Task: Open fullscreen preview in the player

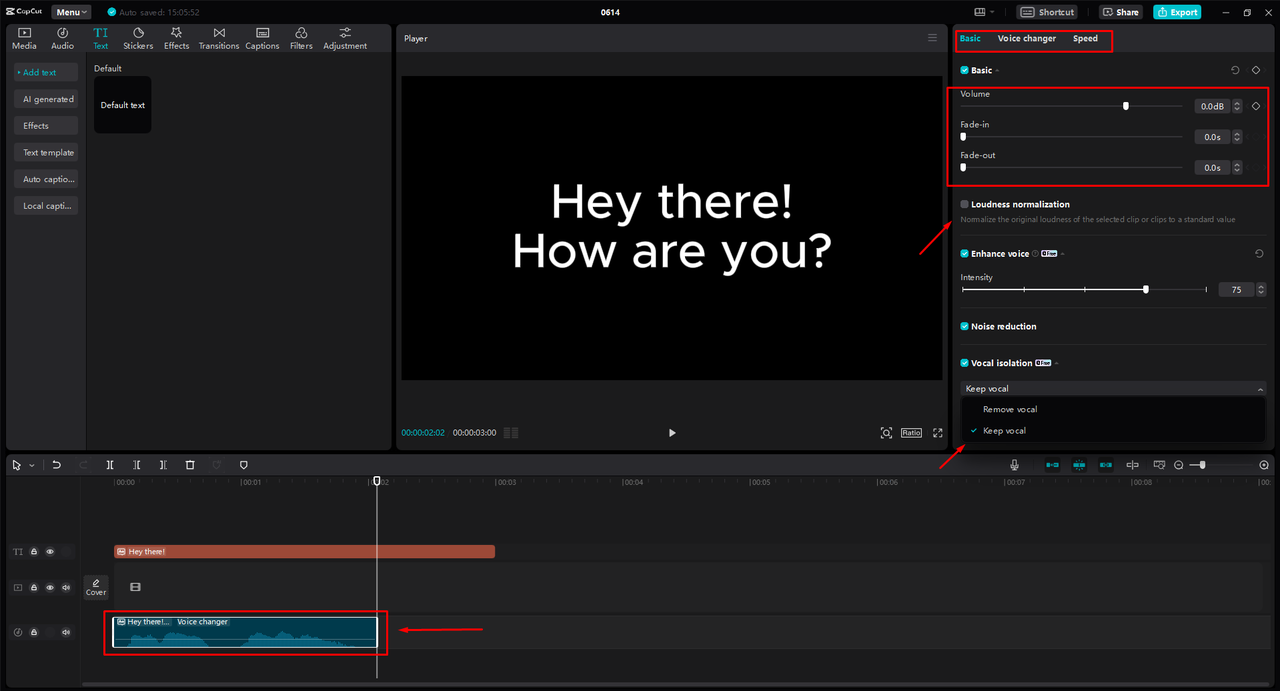Action: point(937,433)
